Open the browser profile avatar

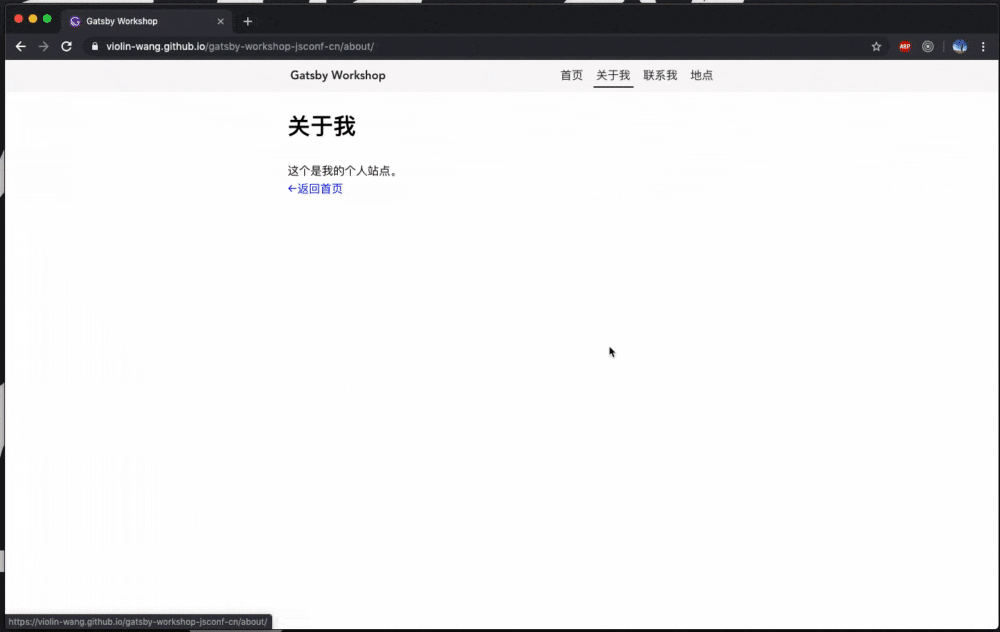tap(959, 47)
